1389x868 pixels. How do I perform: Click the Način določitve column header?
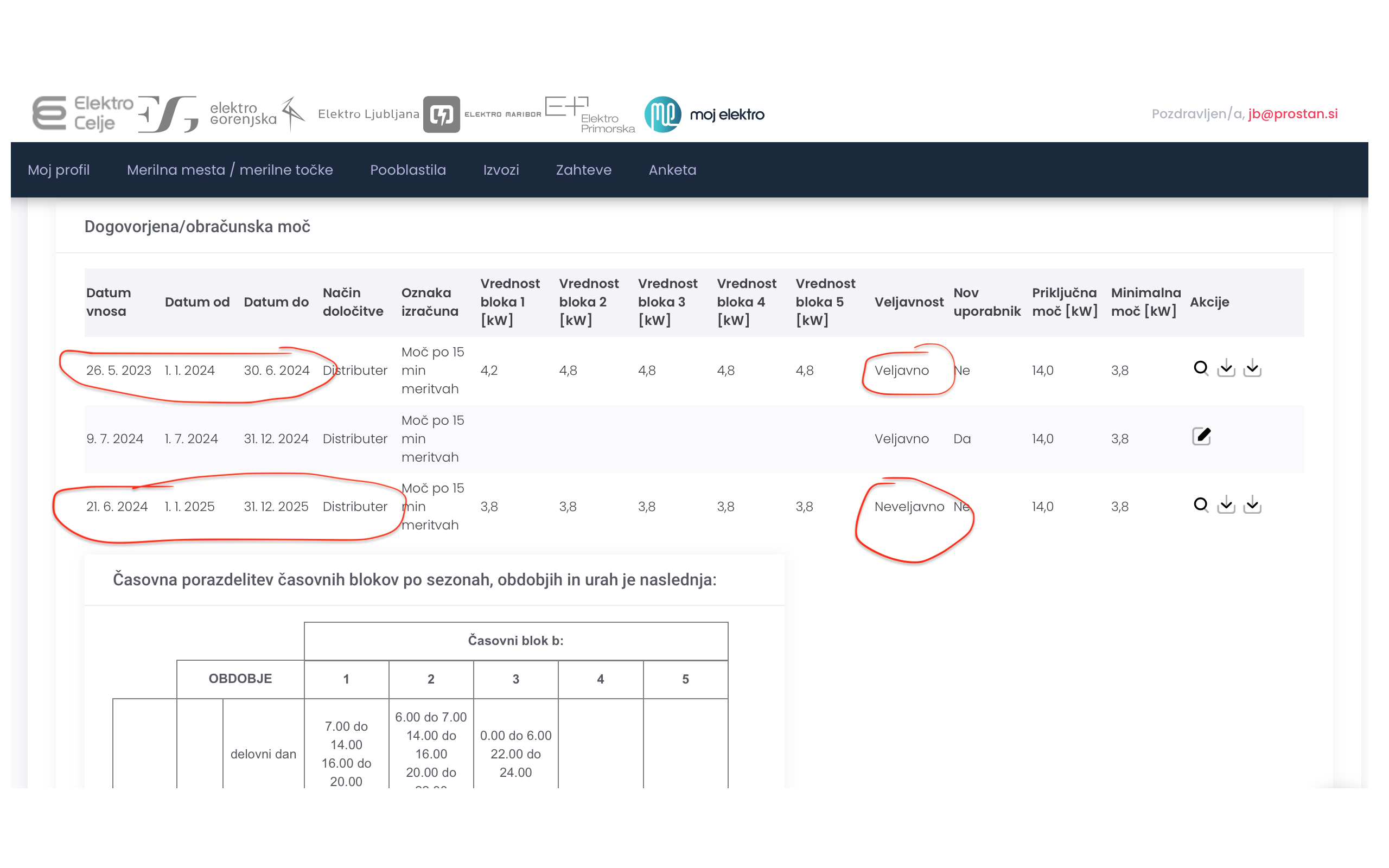coord(353,302)
